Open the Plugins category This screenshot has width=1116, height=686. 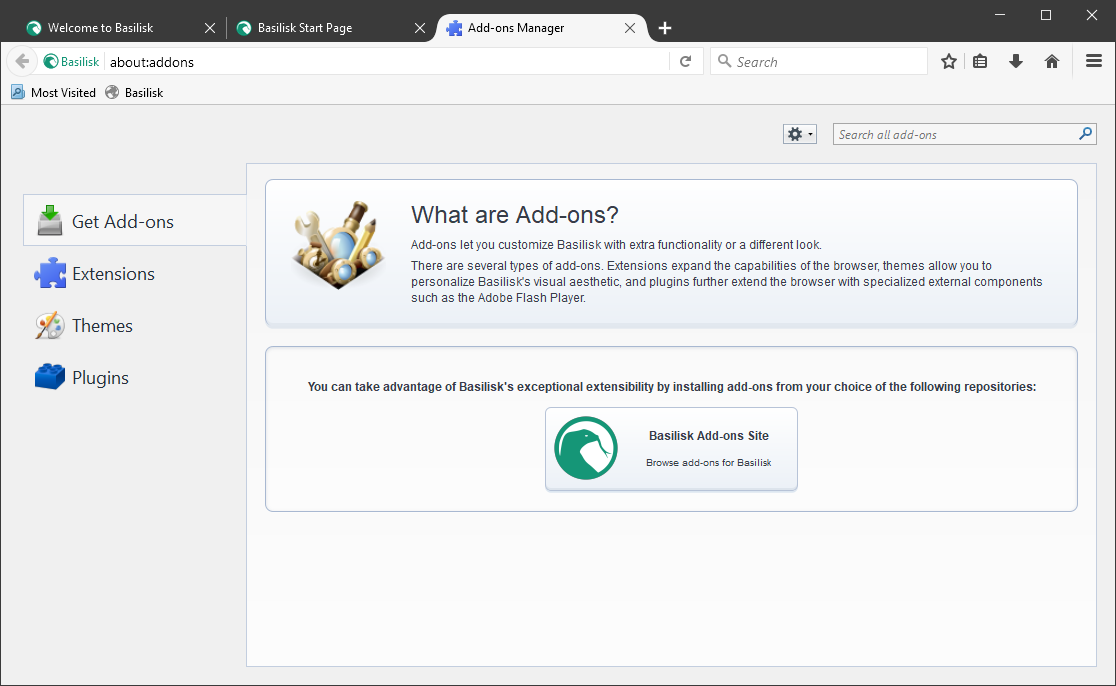point(100,378)
